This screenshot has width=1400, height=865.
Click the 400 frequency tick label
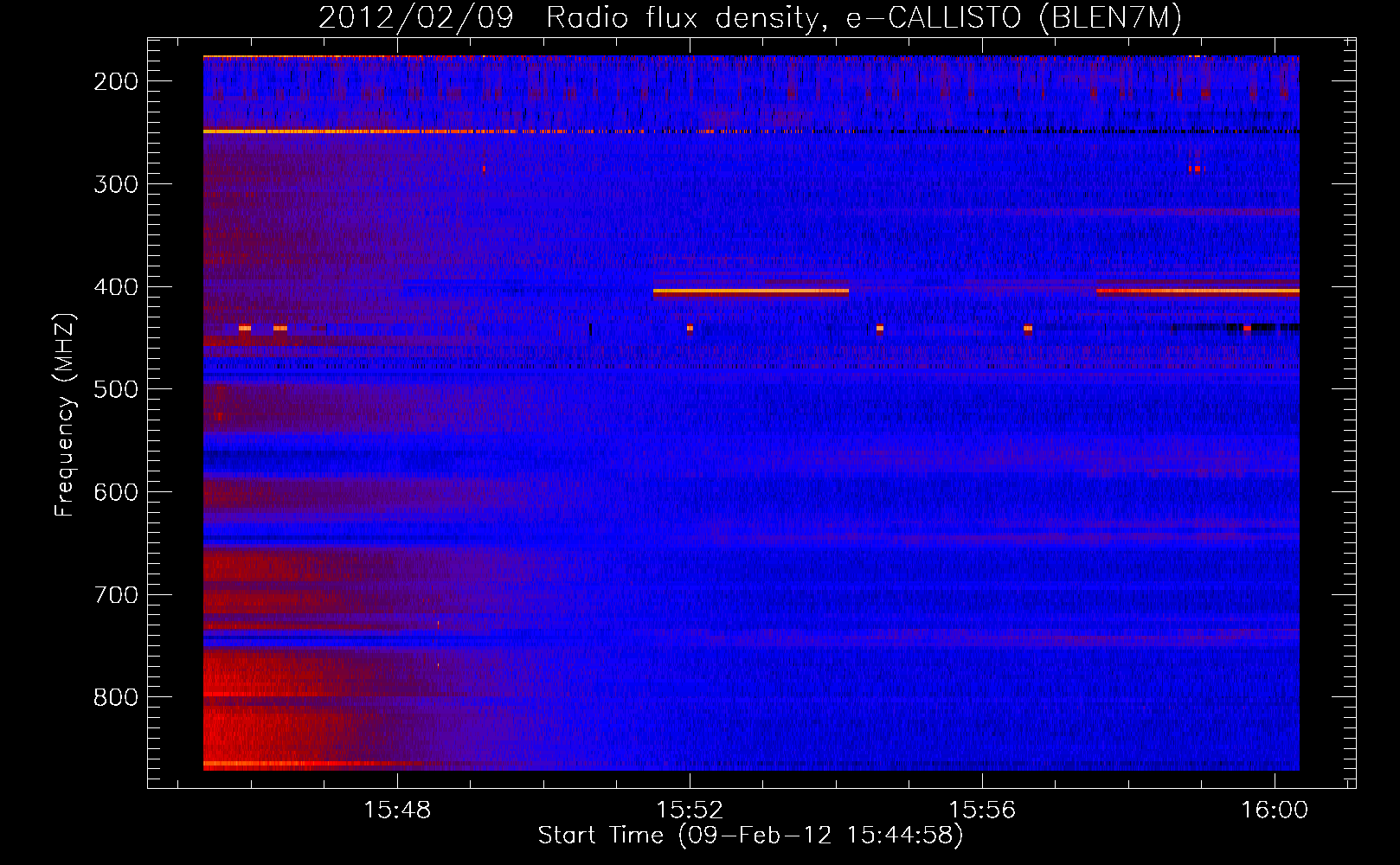tap(116, 287)
